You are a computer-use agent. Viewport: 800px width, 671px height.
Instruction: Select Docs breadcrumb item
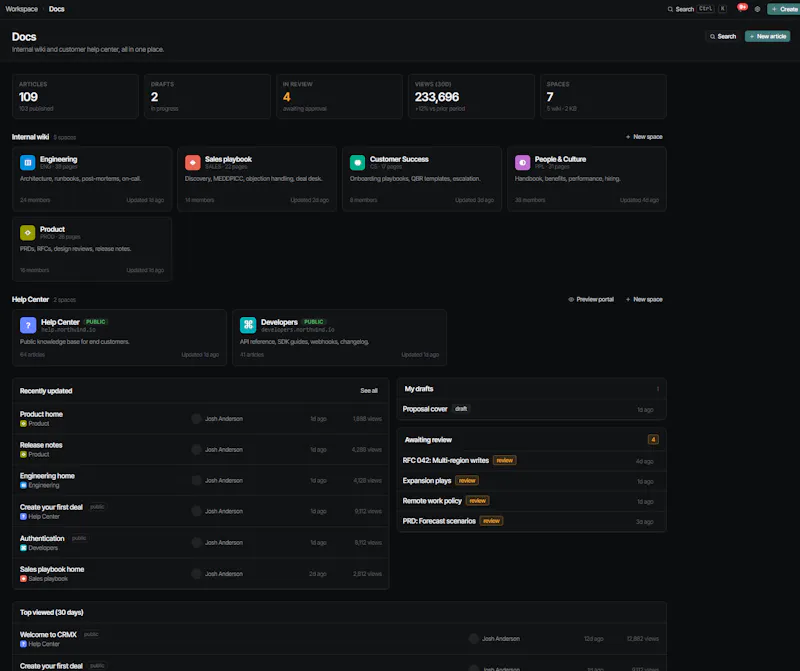click(57, 9)
